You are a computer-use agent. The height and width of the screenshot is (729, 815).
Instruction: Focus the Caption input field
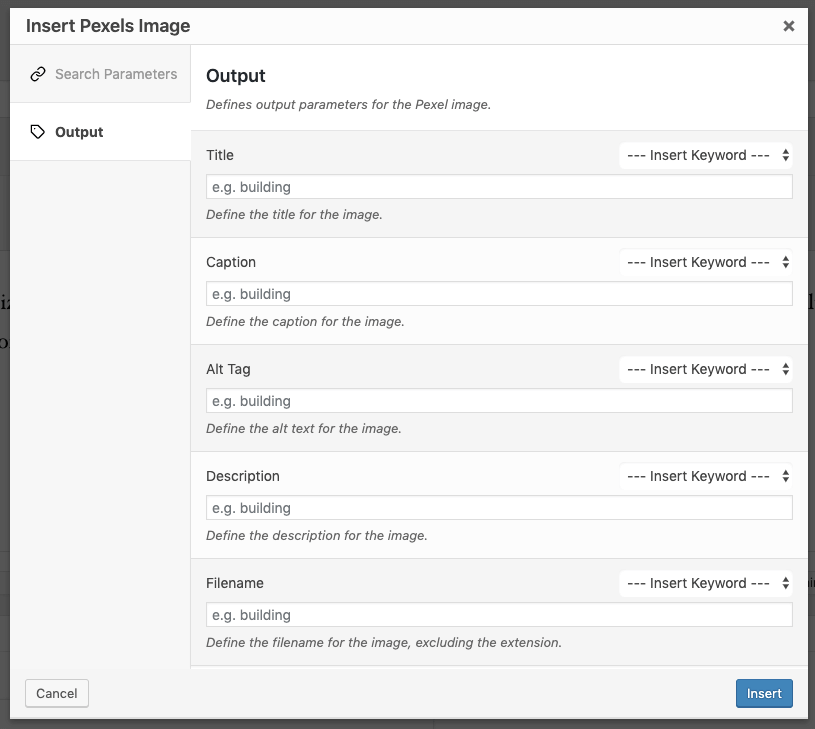(x=499, y=294)
